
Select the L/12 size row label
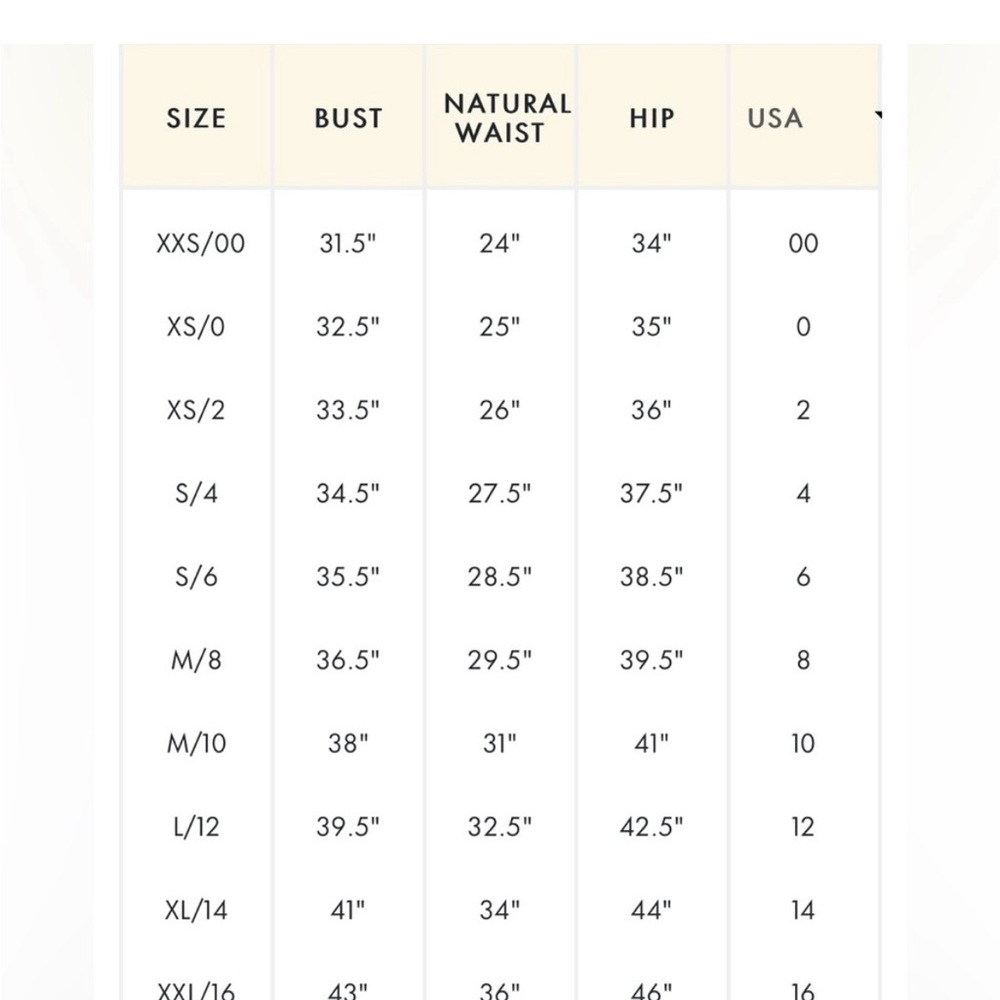coord(196,827)
